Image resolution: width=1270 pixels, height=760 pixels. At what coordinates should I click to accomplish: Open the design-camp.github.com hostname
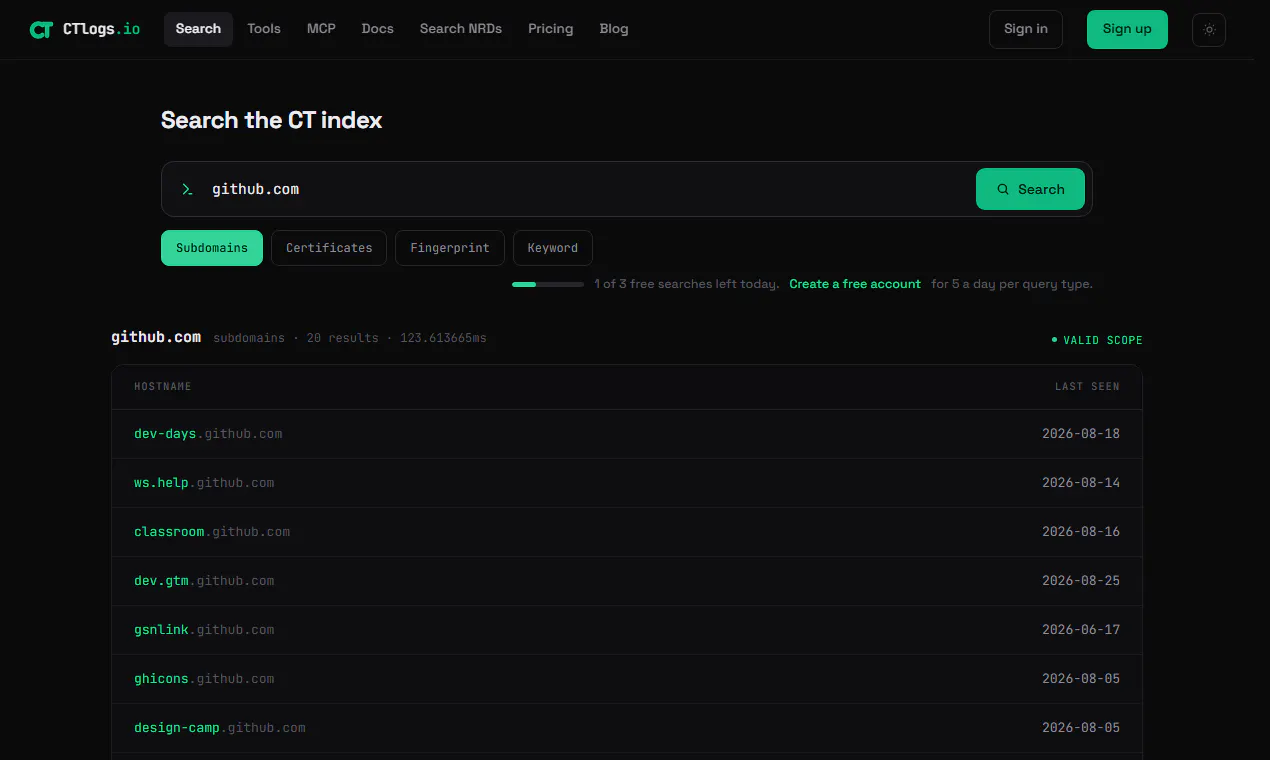coord(220,728)
